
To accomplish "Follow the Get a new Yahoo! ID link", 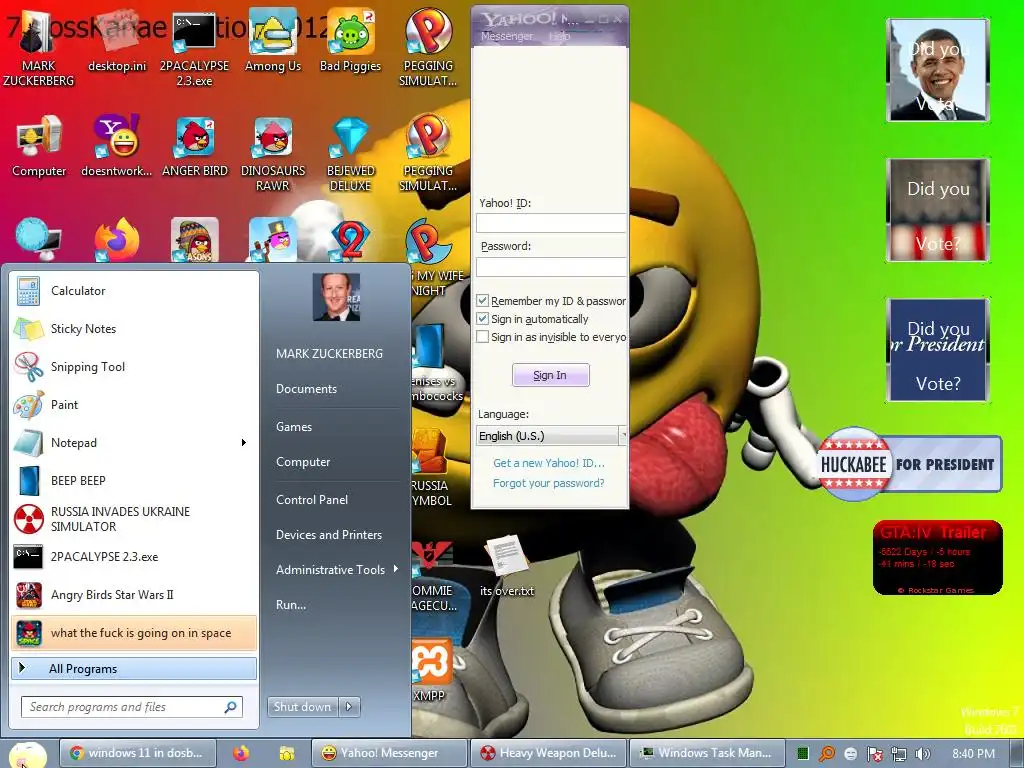I will pyautogui.click(x=549, y=463).
